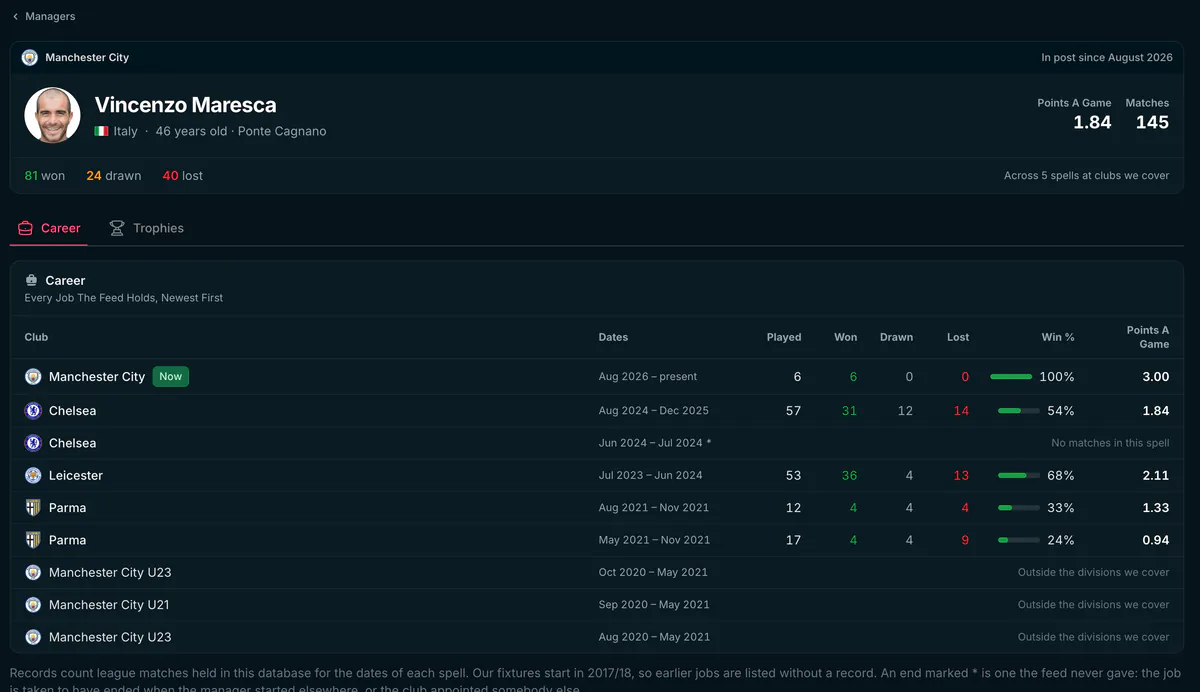Click the Points A Game column header
The image size is (1200, 692).
[x=1148, y=337]
